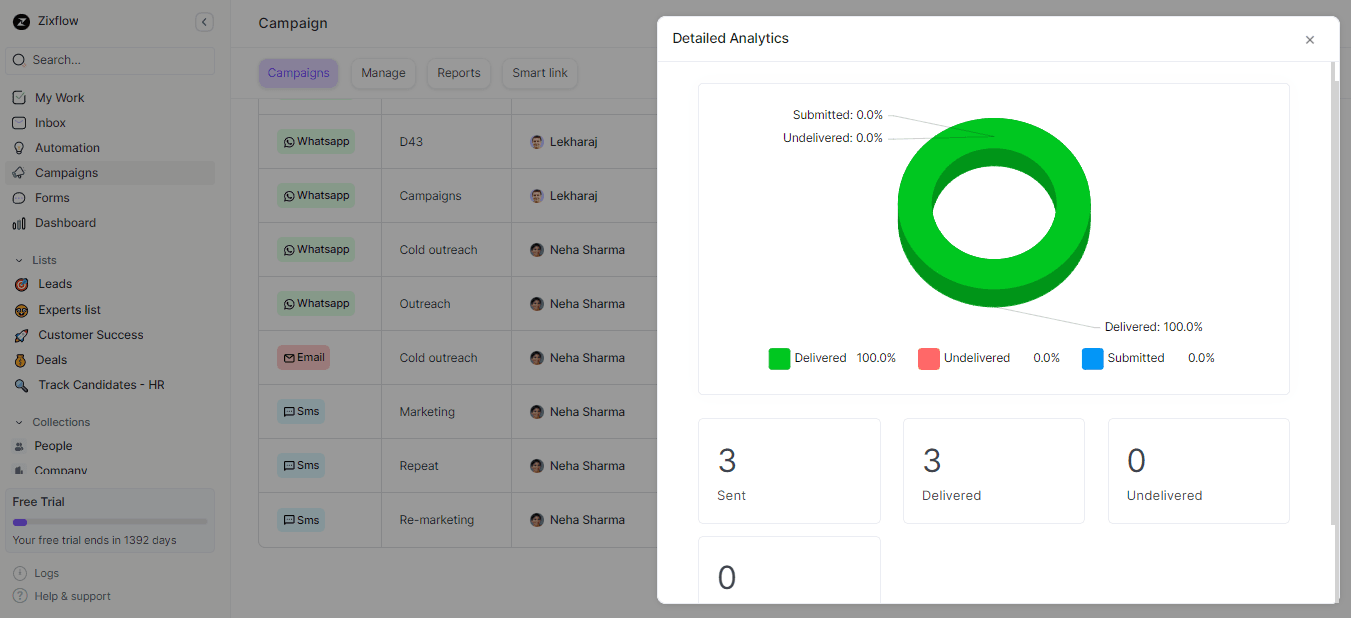Collapse the sidebar with the chevron button
1351x618 pixels.
[204, 21]
